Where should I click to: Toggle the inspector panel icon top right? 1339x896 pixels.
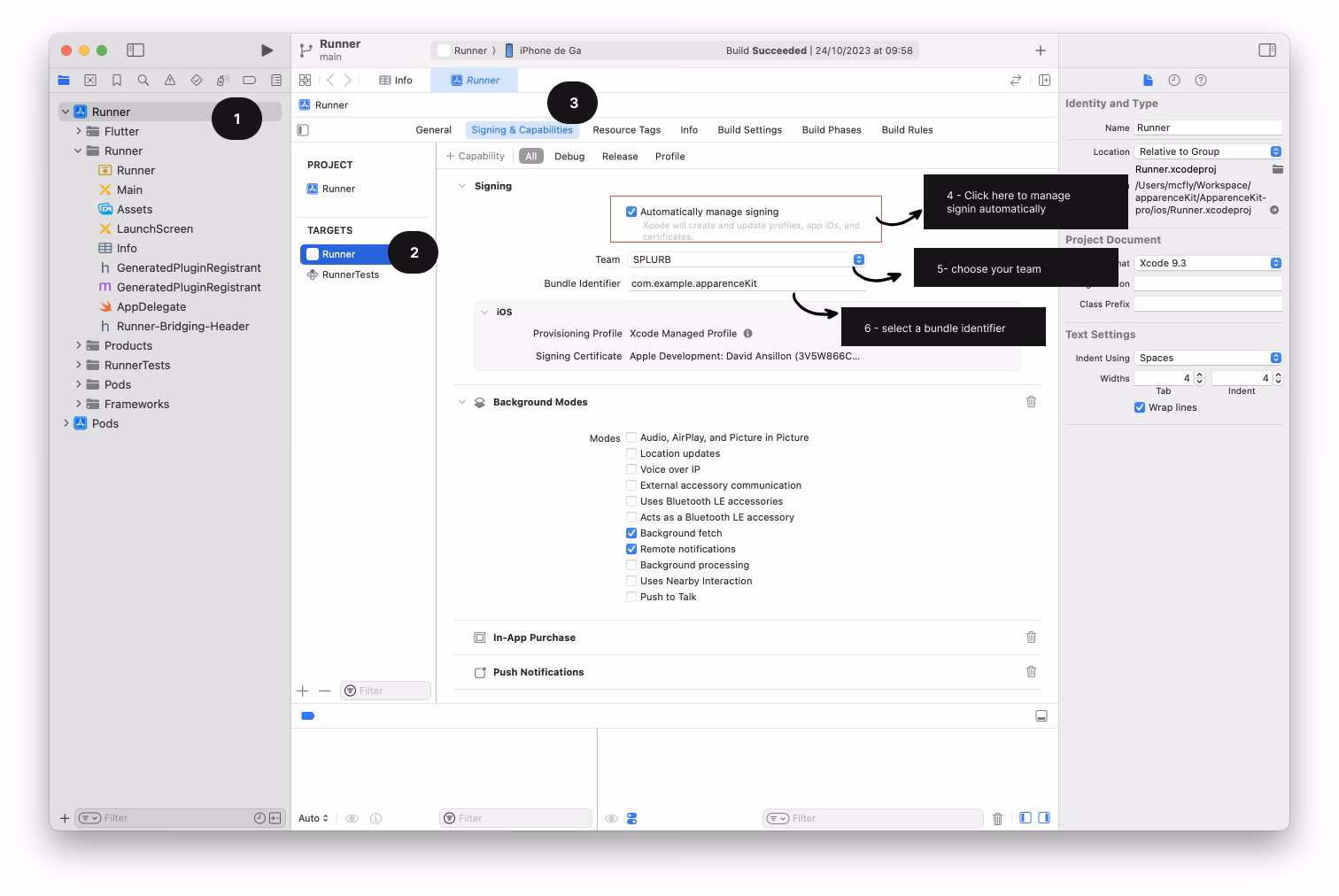[1267, 50]
